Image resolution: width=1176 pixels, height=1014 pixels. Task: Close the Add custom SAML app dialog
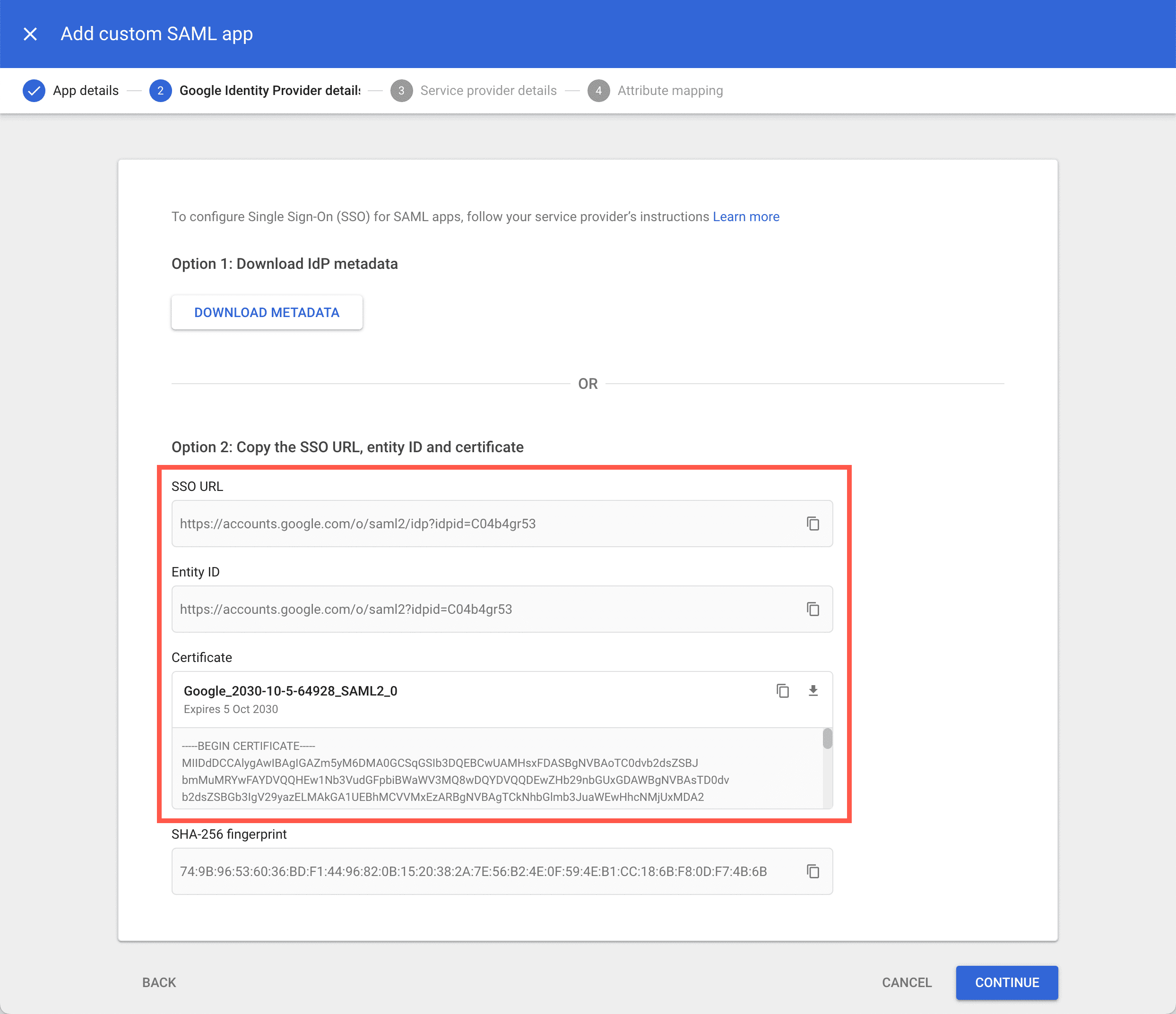point(30,34)
